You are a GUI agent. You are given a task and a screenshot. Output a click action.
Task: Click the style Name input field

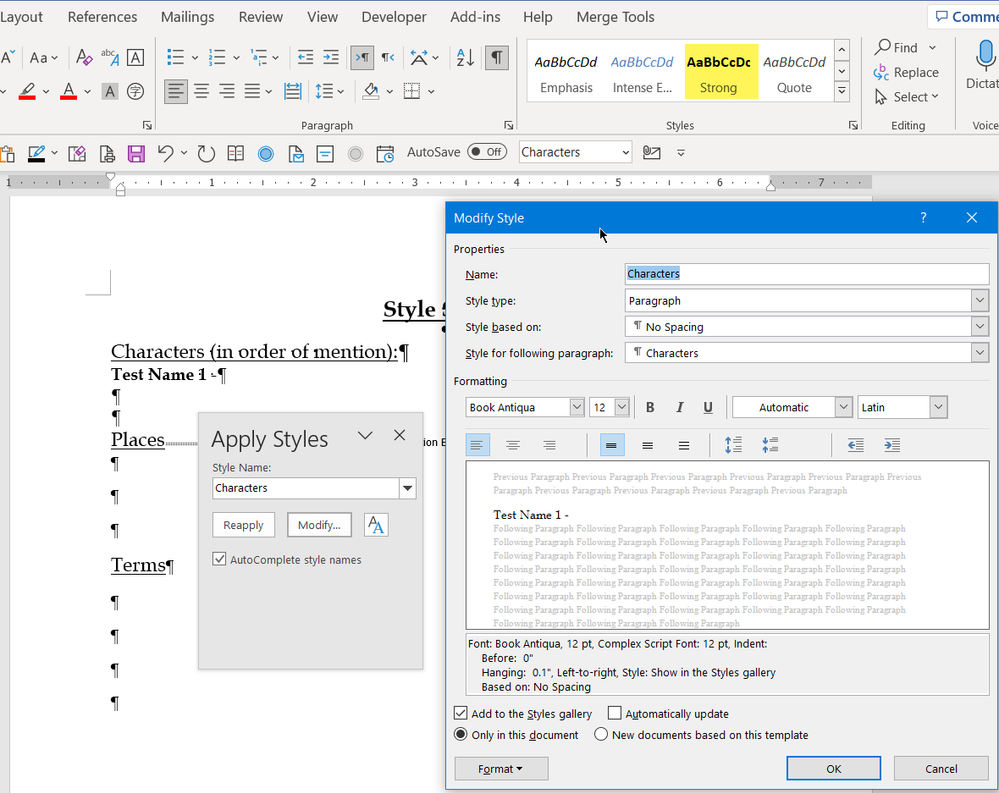[x=807, y=274]
